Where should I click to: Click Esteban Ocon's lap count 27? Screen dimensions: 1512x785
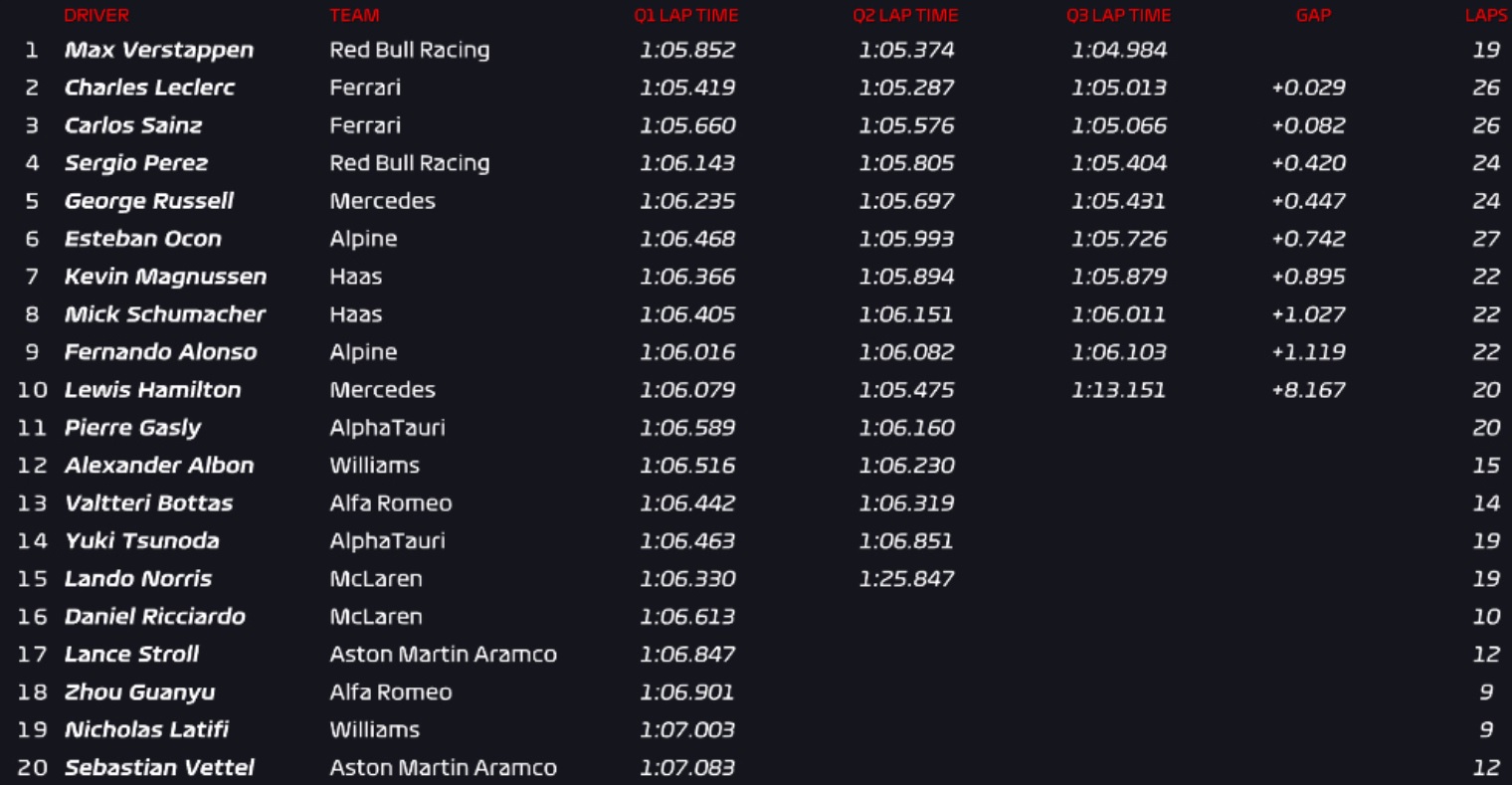click(x=1486, y=239)
